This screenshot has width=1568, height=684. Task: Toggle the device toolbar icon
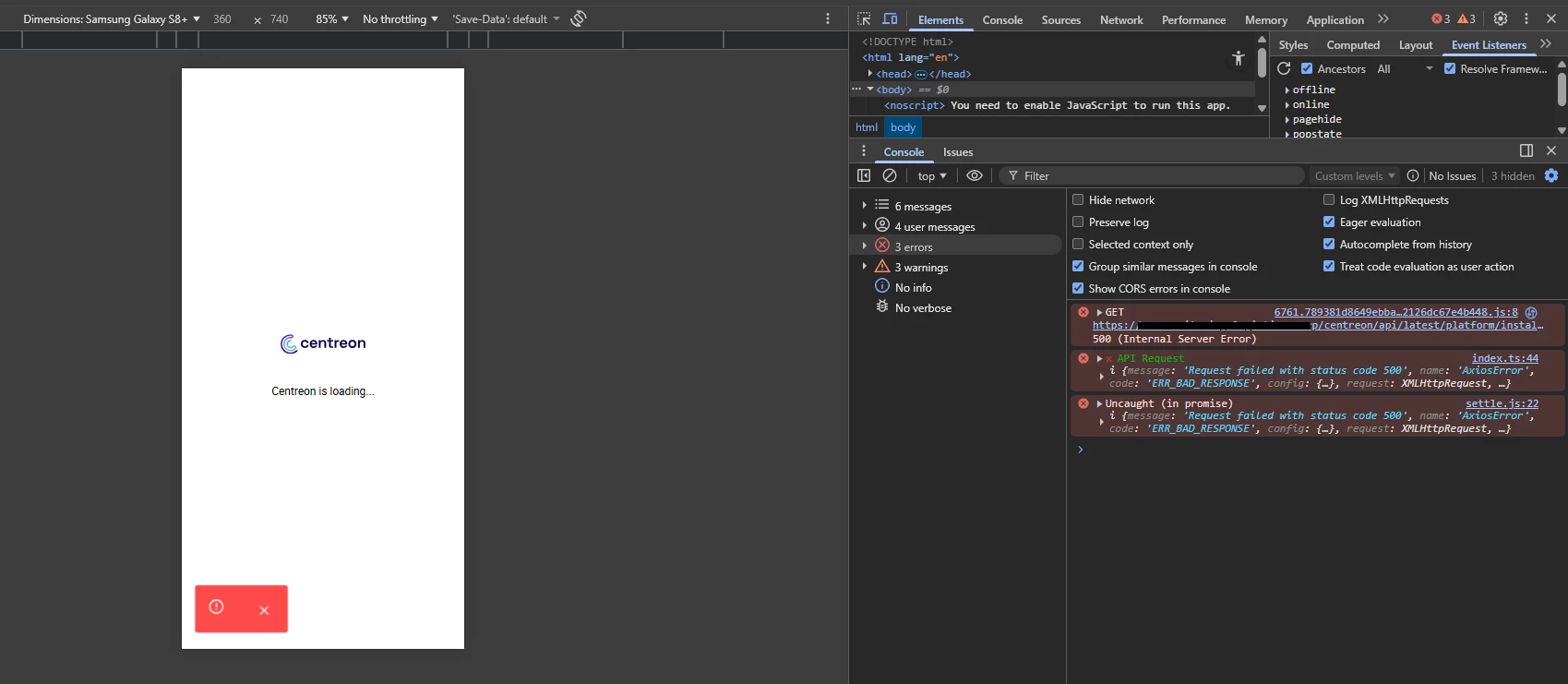pyautogui.click(x=890, y=18)
